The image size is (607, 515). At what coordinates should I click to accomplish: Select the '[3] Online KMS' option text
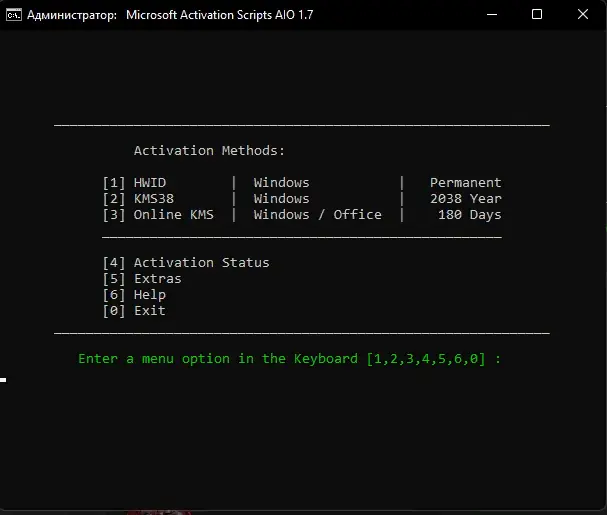[158, 215]
